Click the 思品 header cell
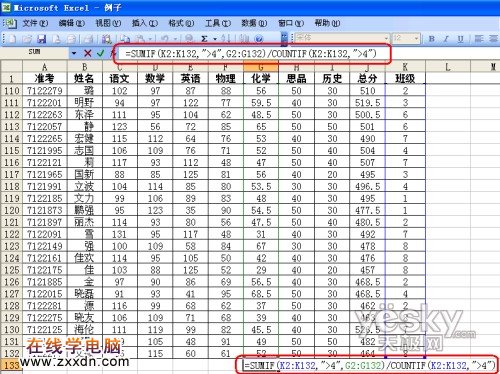 pyautogui.click(x=296, y=78)
